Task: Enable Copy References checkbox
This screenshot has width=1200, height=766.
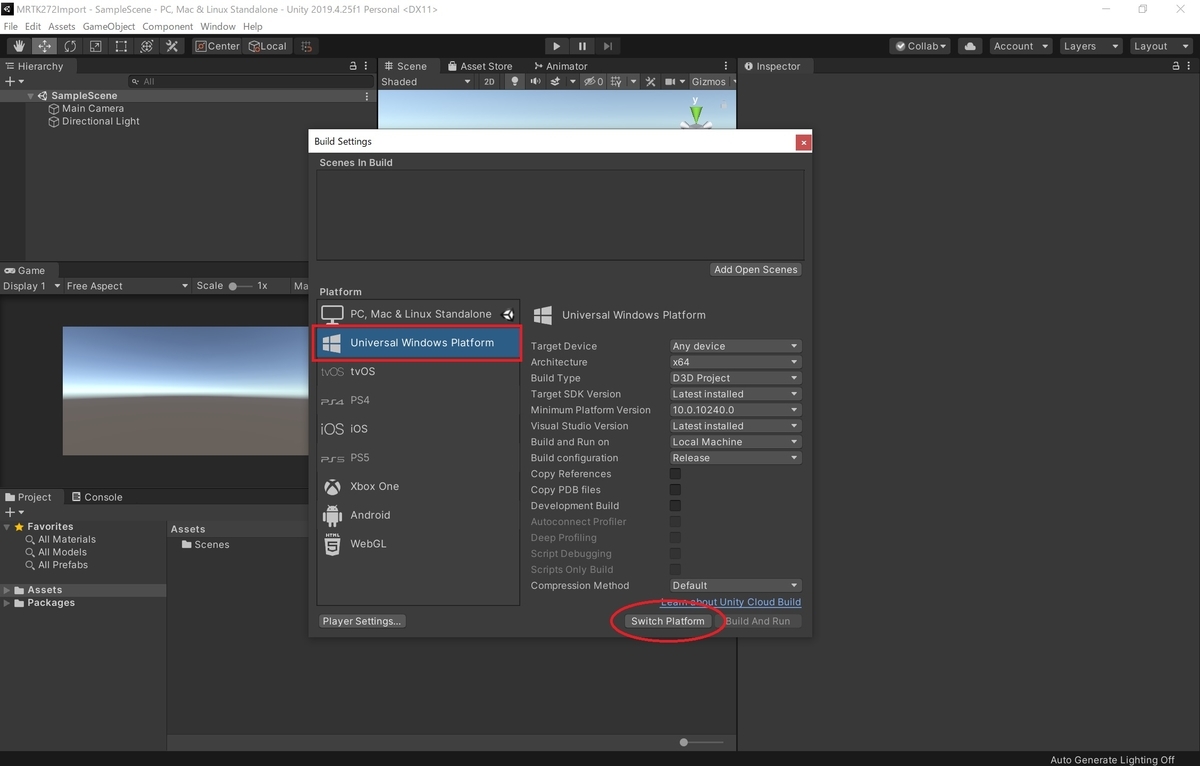Action: (675, 474)
